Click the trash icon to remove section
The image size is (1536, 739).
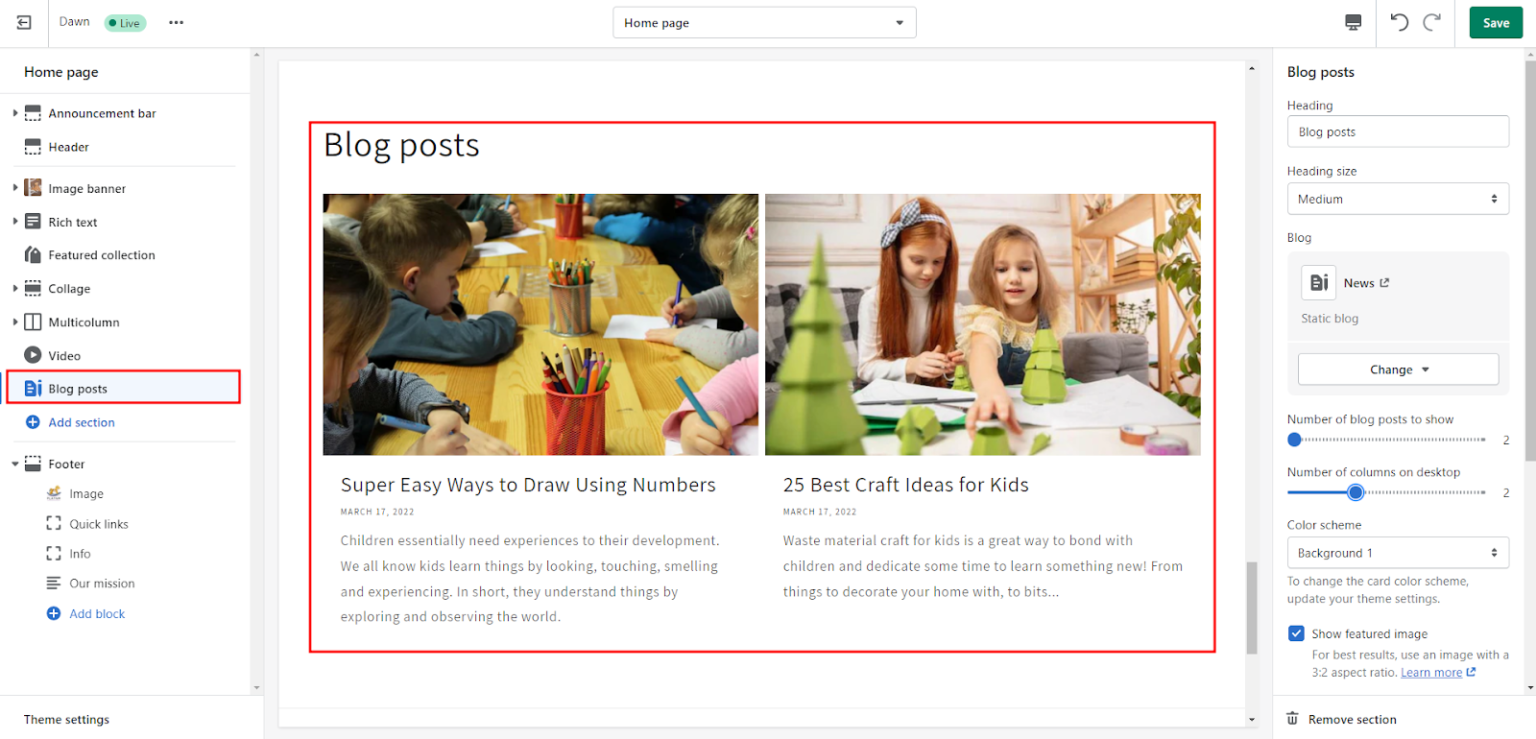click(1294, 718)
